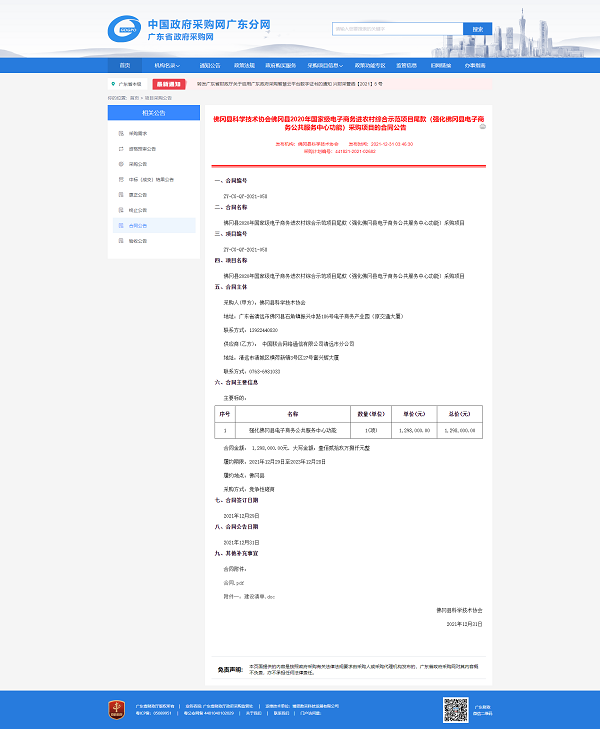Click the 采购需求 sidebar icon
Image resolution: width=600 pixels, height=729 pixels.
point(121,133)
